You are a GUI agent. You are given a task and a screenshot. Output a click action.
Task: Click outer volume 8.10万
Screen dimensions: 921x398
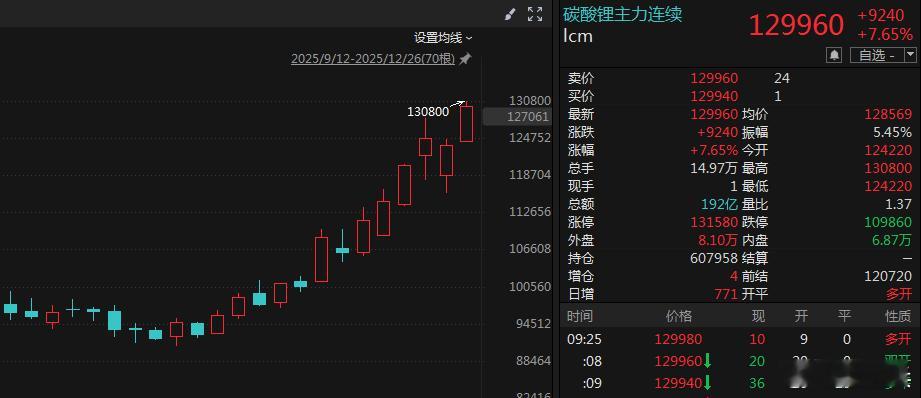[x=717, y=240]
